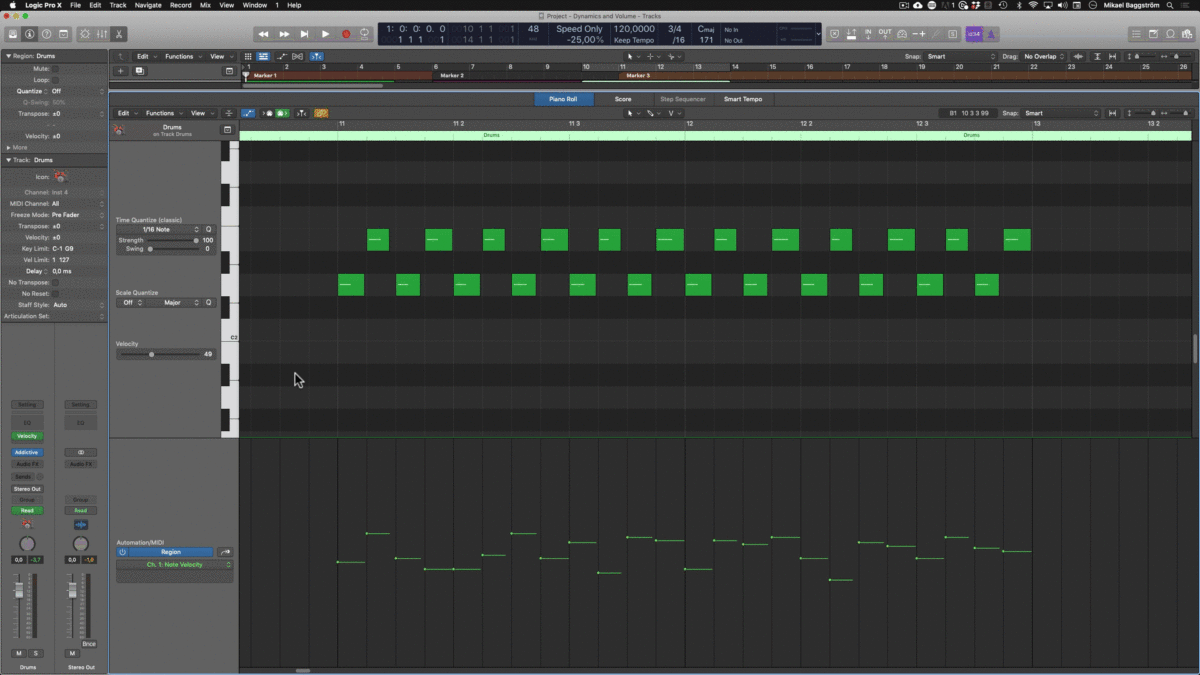The height and width of the screenshot is (675, 1200).
Task: Toggle the Inspector panel icon
Action: click(x=30, y=34)
